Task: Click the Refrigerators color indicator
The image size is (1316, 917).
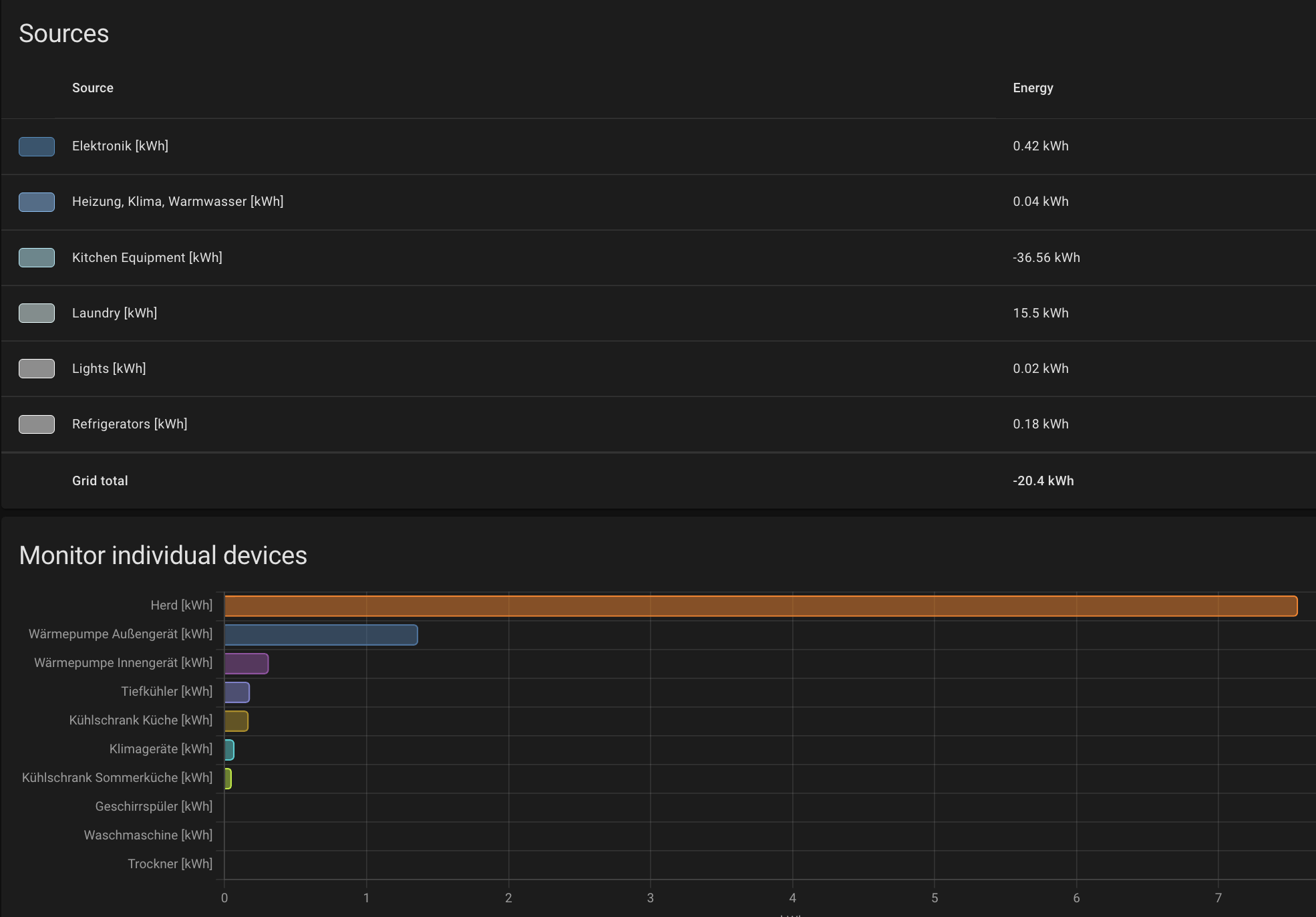Action: click(x=37, y=424)
